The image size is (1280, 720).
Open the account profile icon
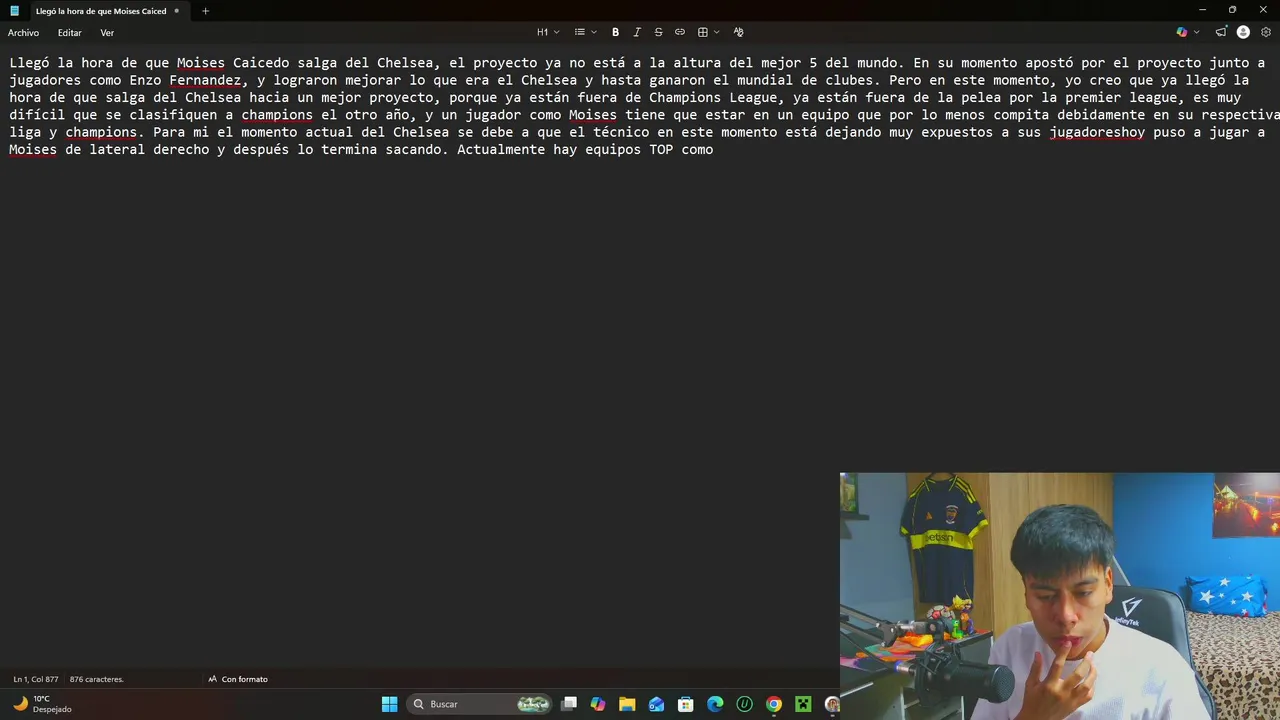click(1243, 32)
